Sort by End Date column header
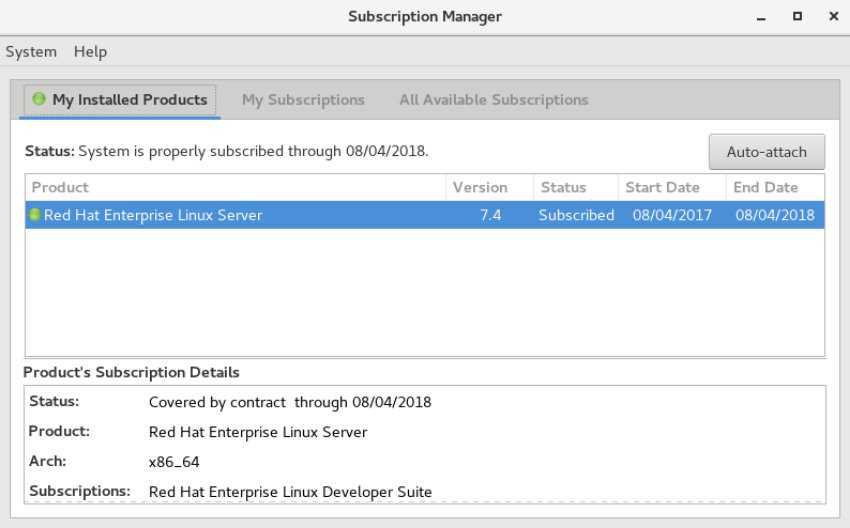Image resolution: width=850 pixels, height=528 pixels. (775, 188)
